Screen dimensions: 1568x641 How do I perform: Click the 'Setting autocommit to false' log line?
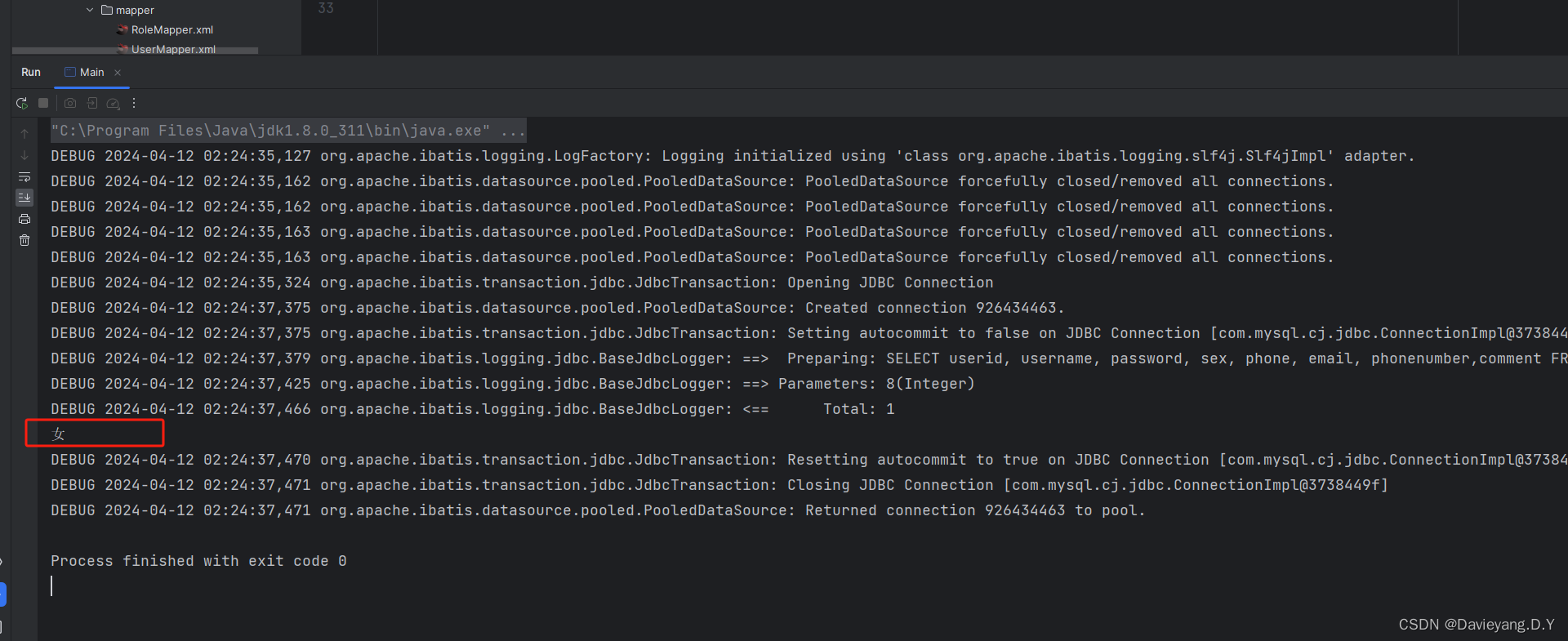tap(808, 333)
